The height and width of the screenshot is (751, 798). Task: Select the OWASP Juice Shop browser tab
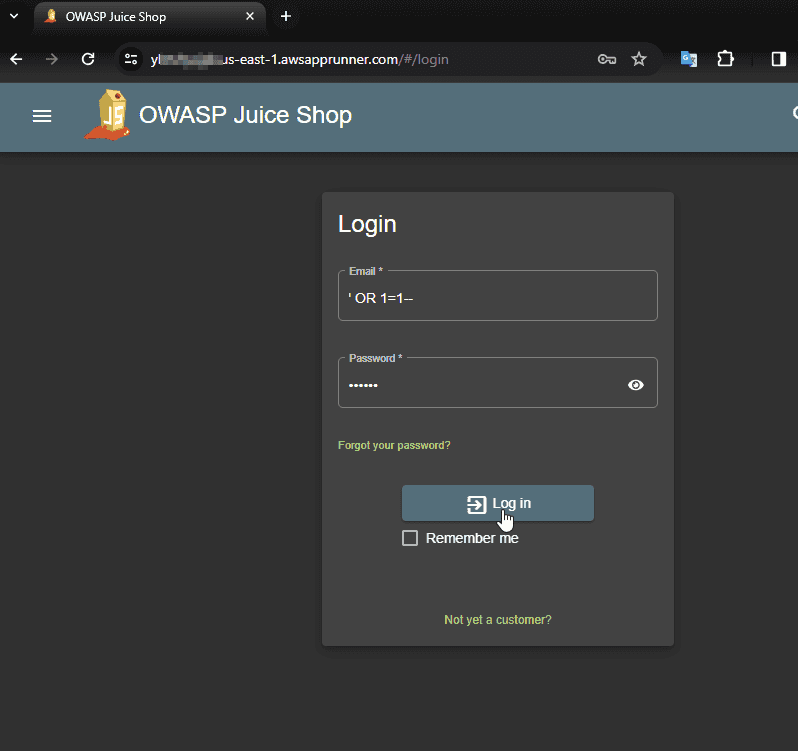[140, 17]
